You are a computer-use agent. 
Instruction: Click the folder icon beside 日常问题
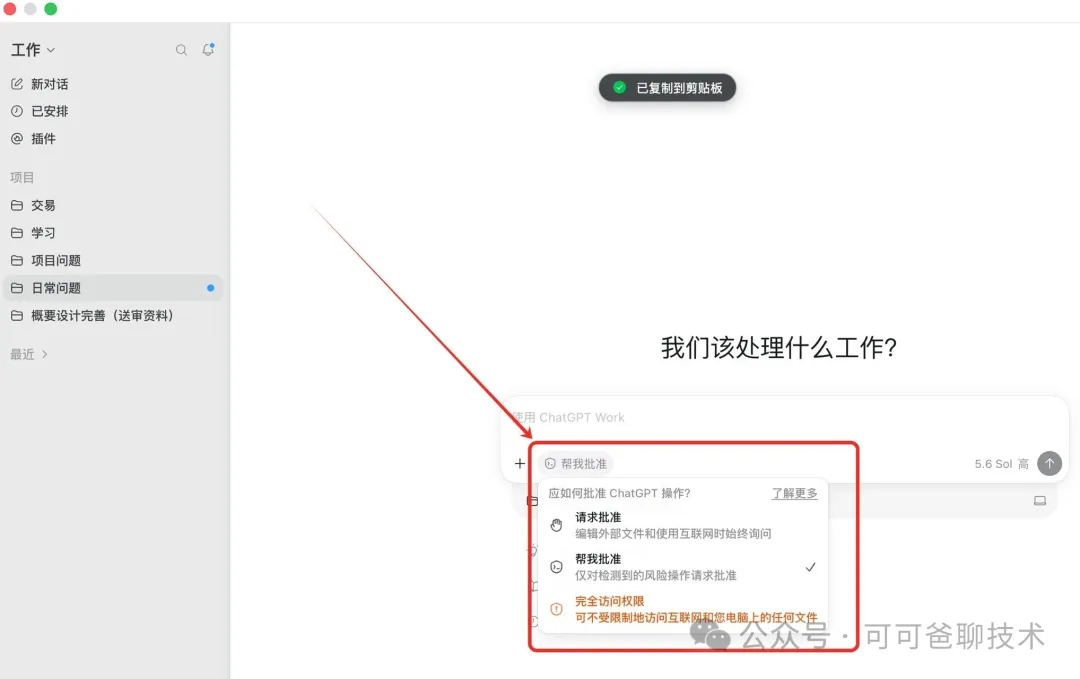pos(17,288)
